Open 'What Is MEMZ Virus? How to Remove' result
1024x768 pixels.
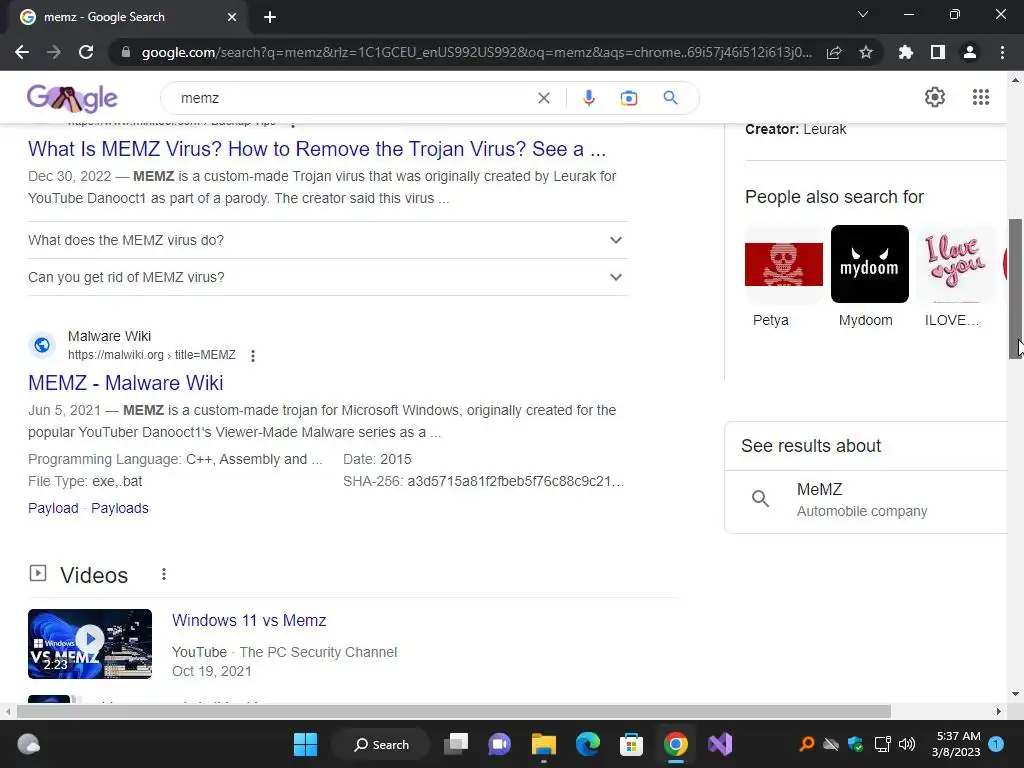pos(317,149)
